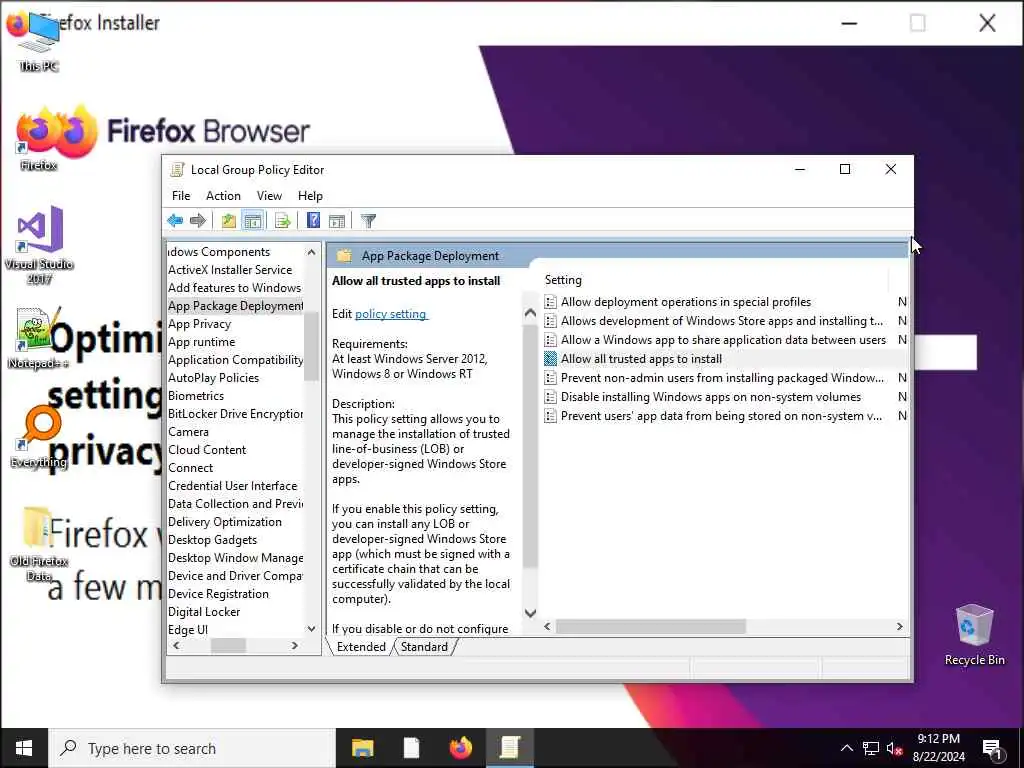Select Edge UI in the tree

187,630
